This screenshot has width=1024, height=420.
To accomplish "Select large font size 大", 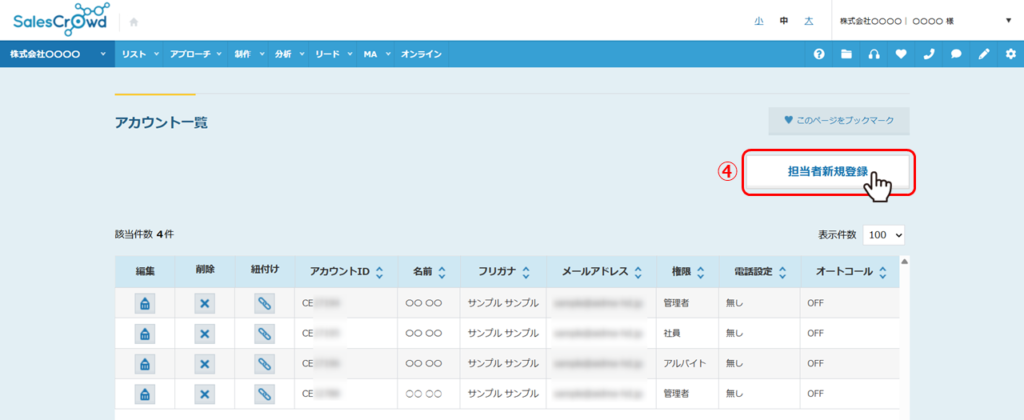I will click(x=808, y=20).
